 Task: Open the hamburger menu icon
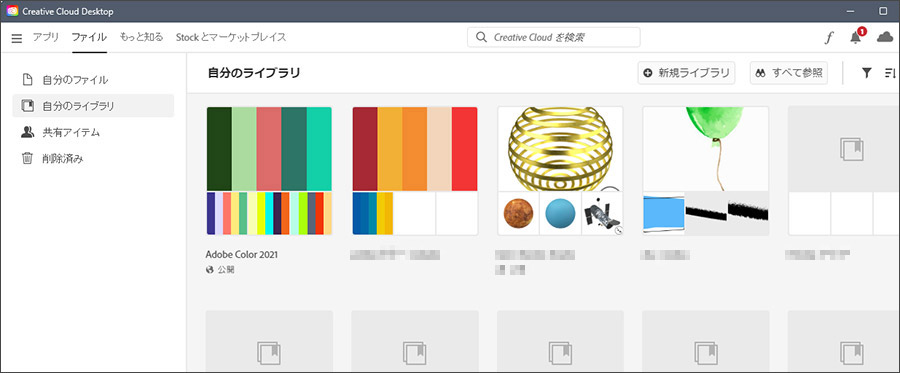pyautogui.click(x=17, y=38)
